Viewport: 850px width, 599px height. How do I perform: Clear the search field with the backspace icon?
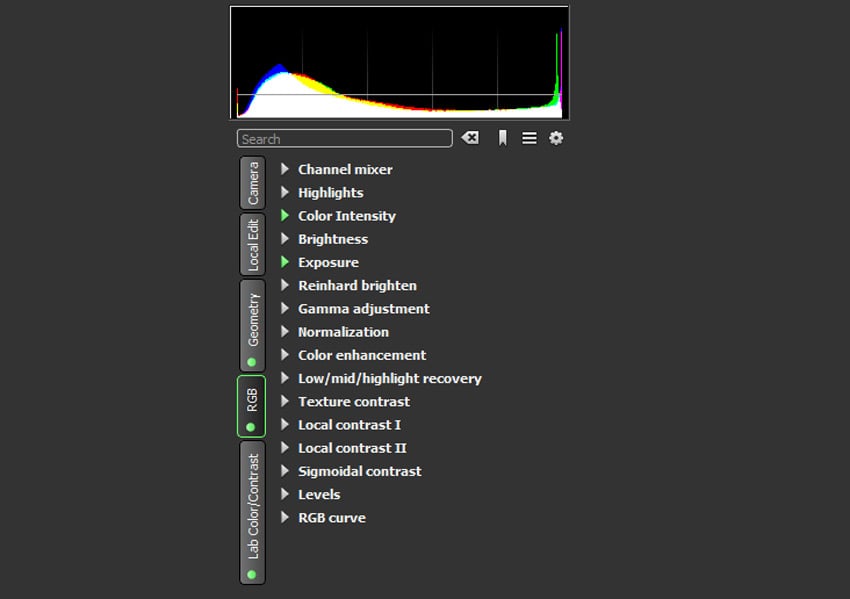470,138
